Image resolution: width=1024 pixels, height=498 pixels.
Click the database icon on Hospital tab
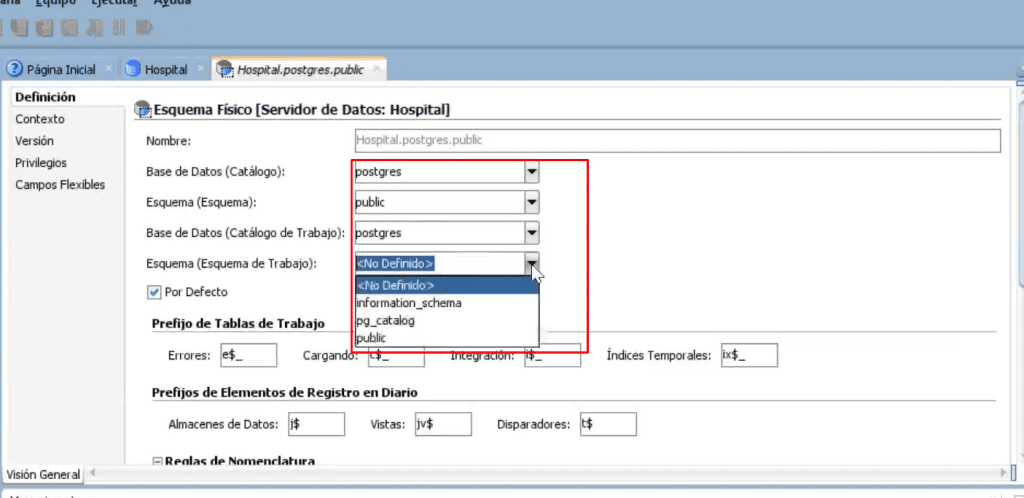click(133, 69)
